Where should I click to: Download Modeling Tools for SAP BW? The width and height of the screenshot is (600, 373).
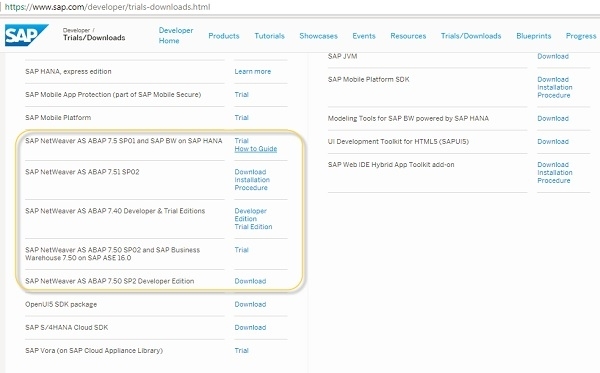(x=553, y=119)
